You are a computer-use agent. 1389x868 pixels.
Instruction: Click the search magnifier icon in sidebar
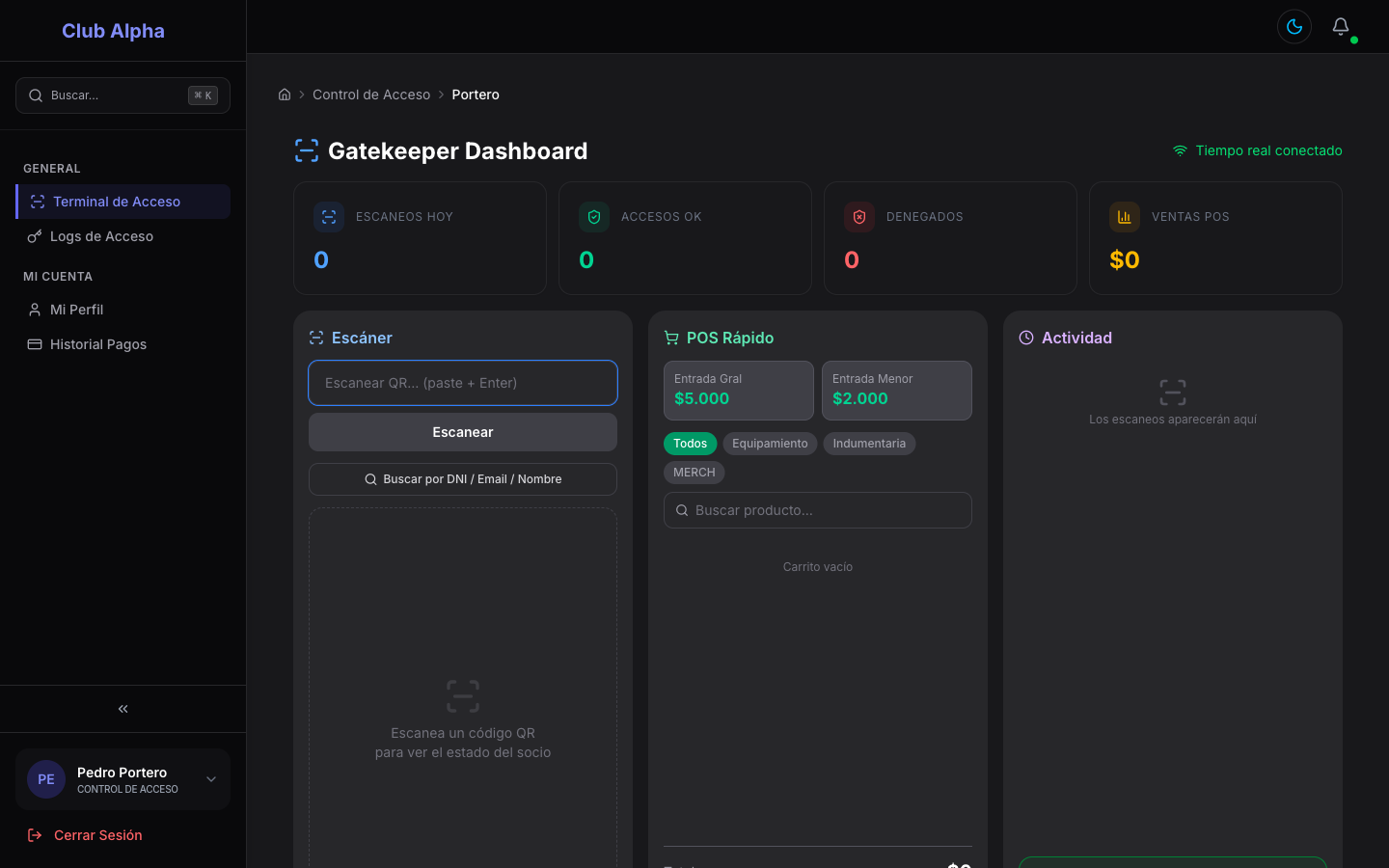pos(36,95)
